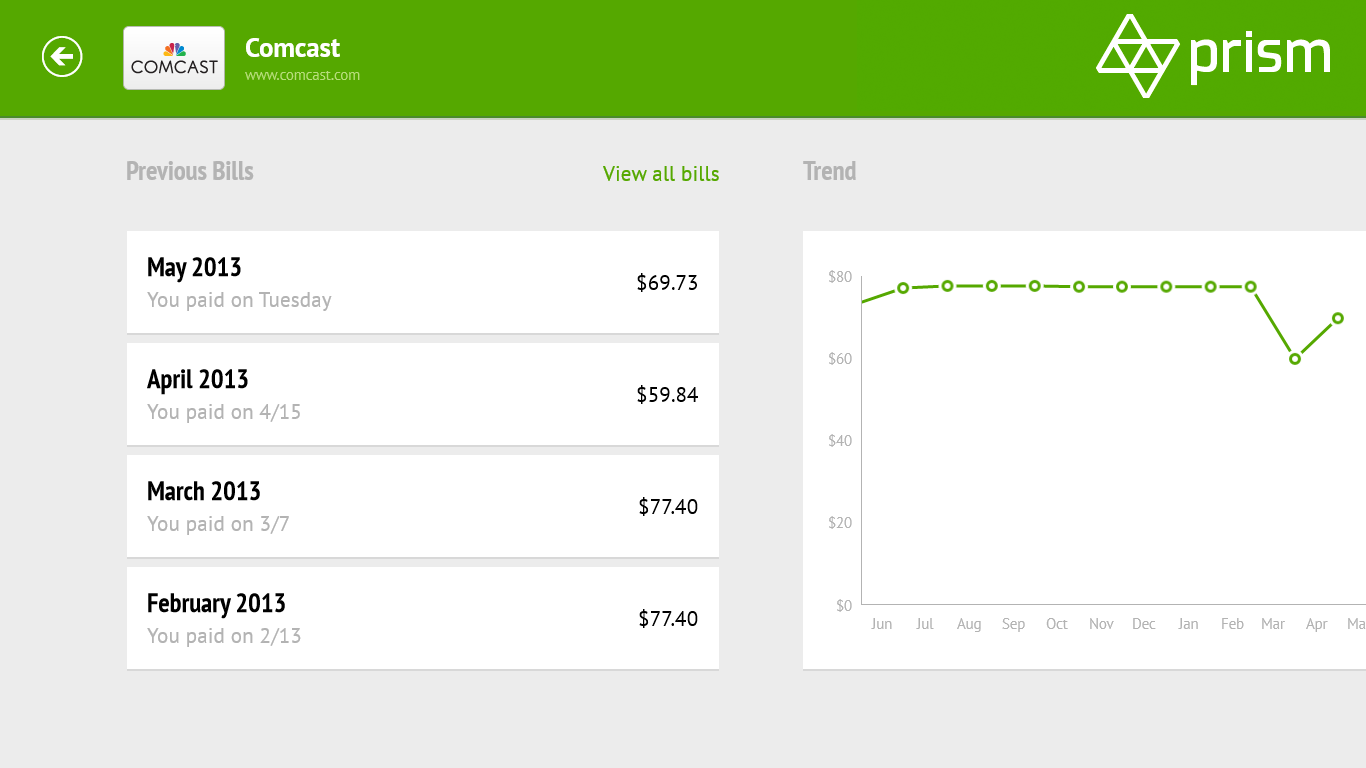Open the March 2013 bill row
The width and height of the screenshot is (1366, 768).
422,506
